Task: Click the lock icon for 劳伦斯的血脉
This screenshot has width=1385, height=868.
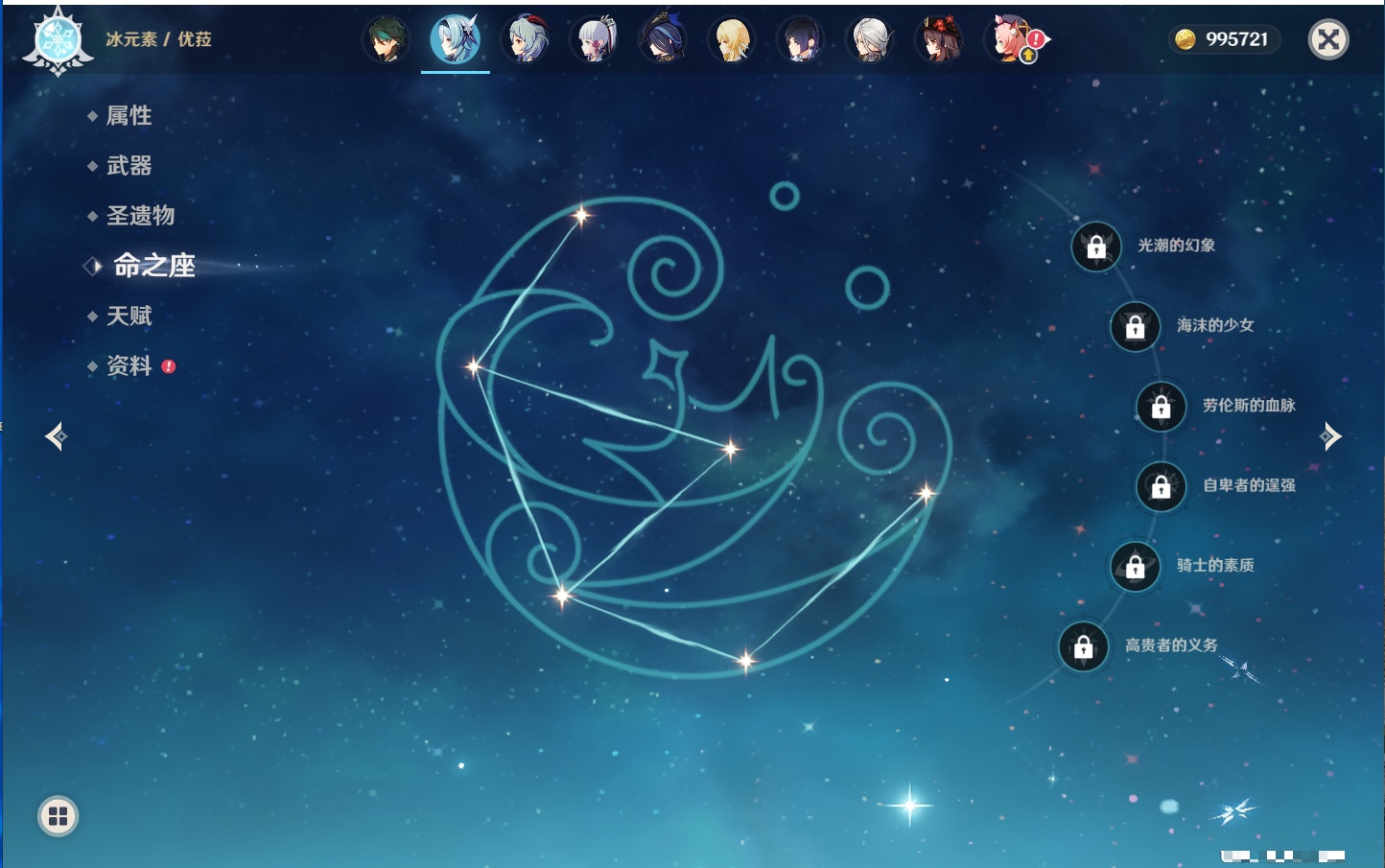Action: 1162,406
